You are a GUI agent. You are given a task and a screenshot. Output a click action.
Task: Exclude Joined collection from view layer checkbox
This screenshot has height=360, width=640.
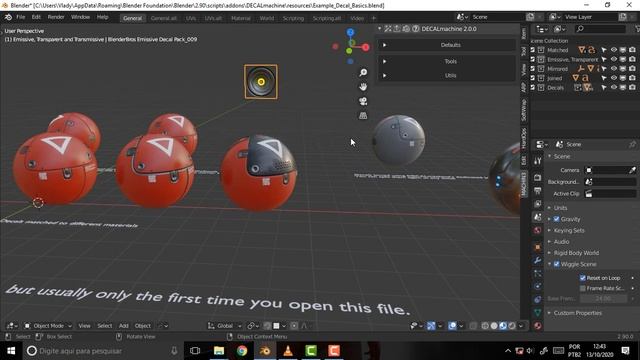tap(532, 78)
